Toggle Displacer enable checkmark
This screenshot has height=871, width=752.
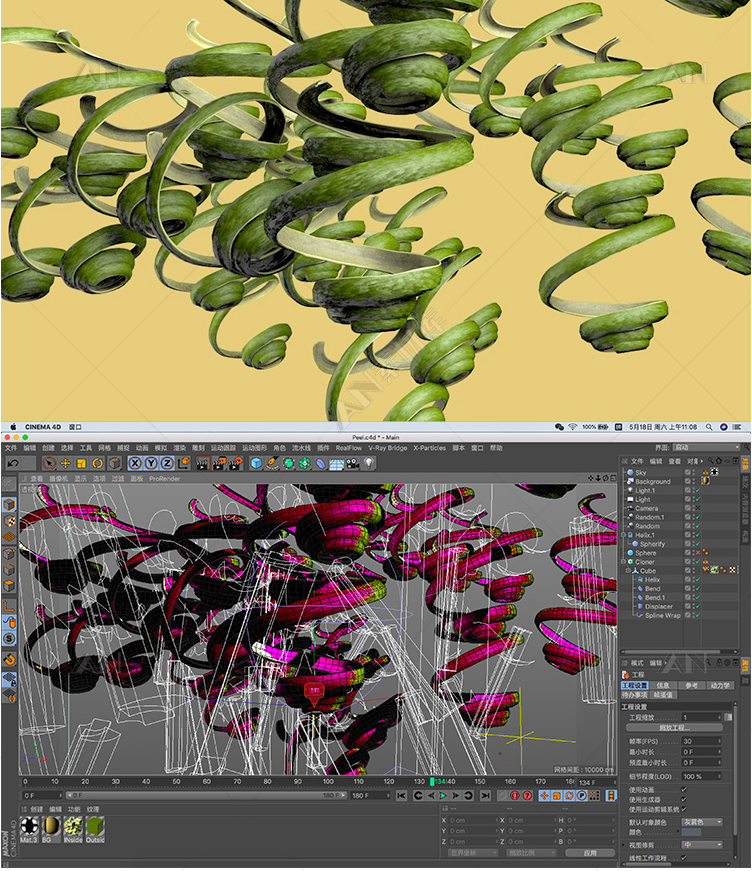pyautogui.click(x=698, y=607)
